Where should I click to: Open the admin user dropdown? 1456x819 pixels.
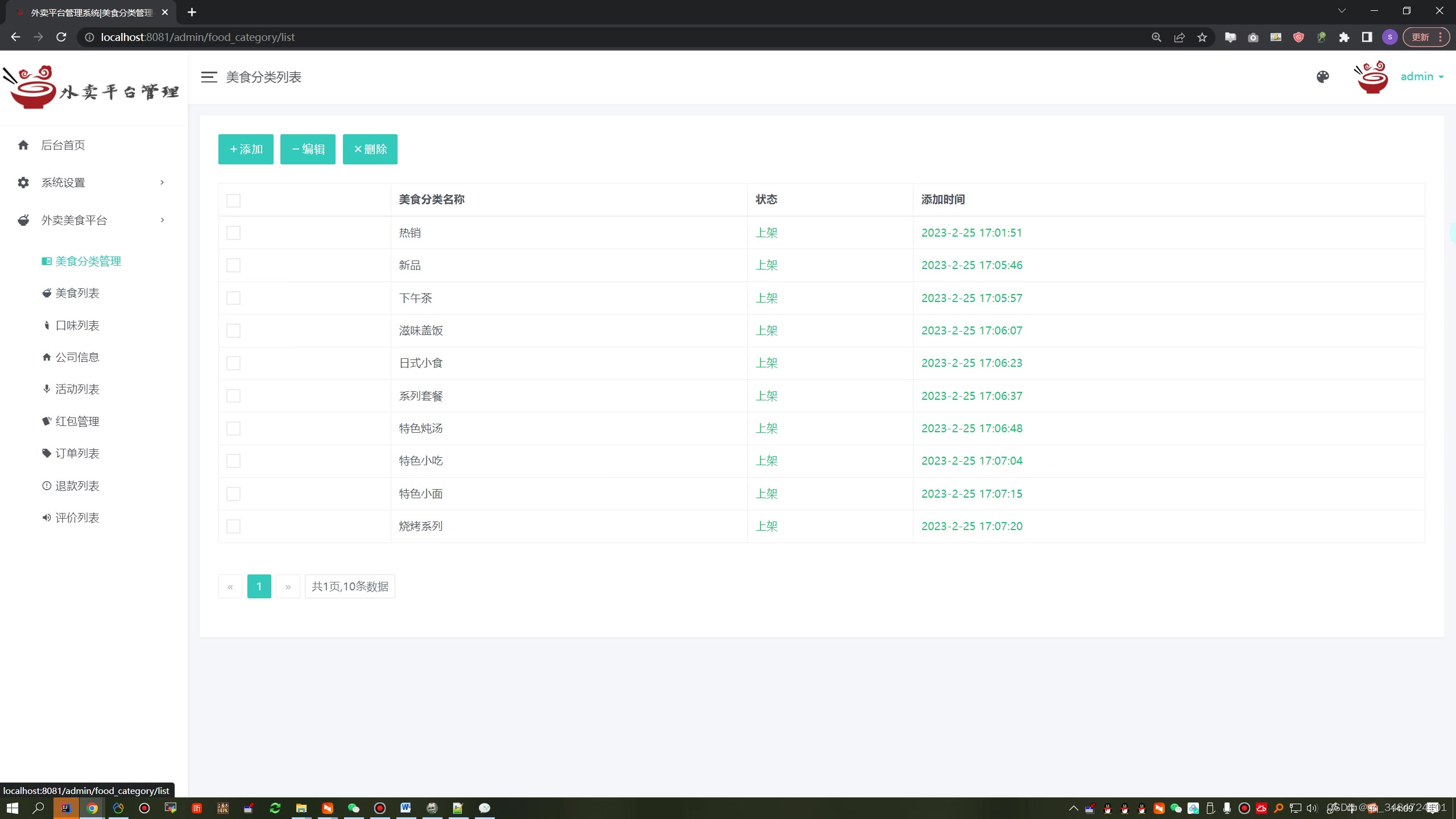pos(1422,76)
